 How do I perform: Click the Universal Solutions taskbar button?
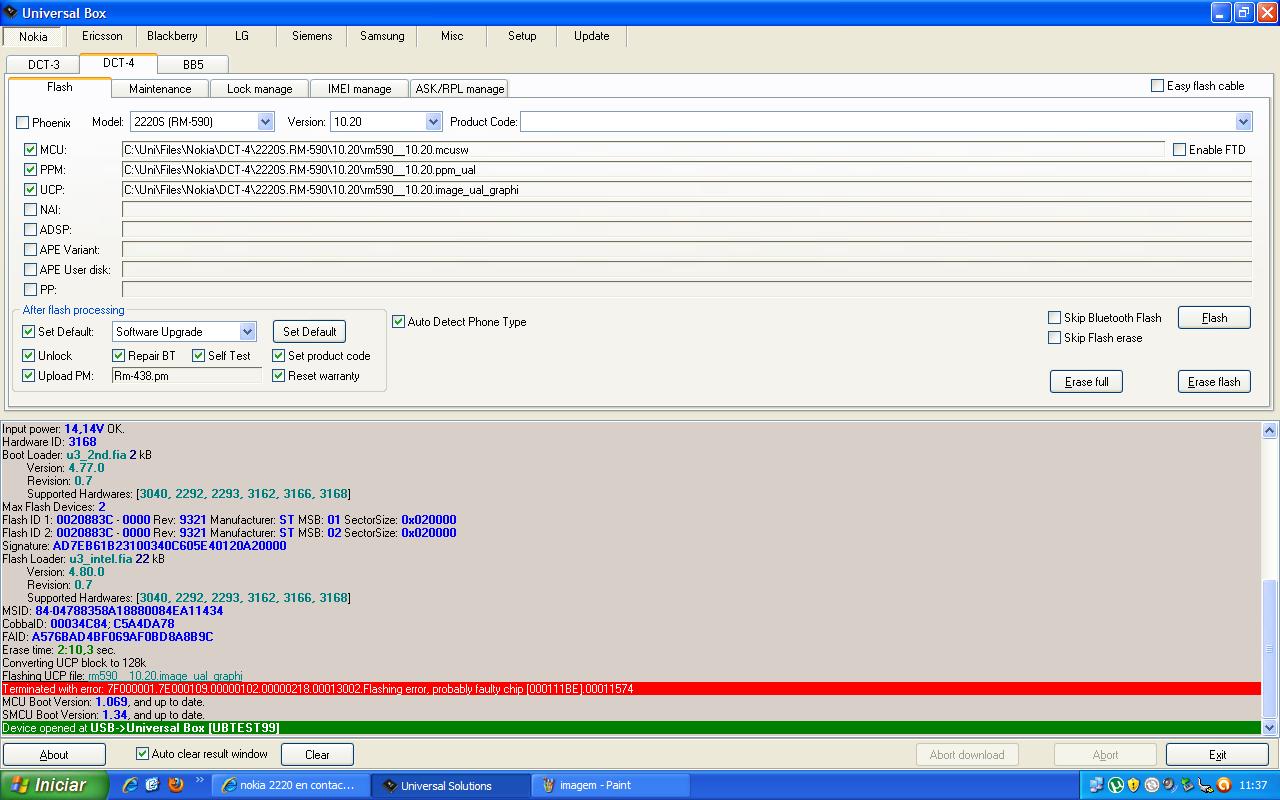point(451,785)
